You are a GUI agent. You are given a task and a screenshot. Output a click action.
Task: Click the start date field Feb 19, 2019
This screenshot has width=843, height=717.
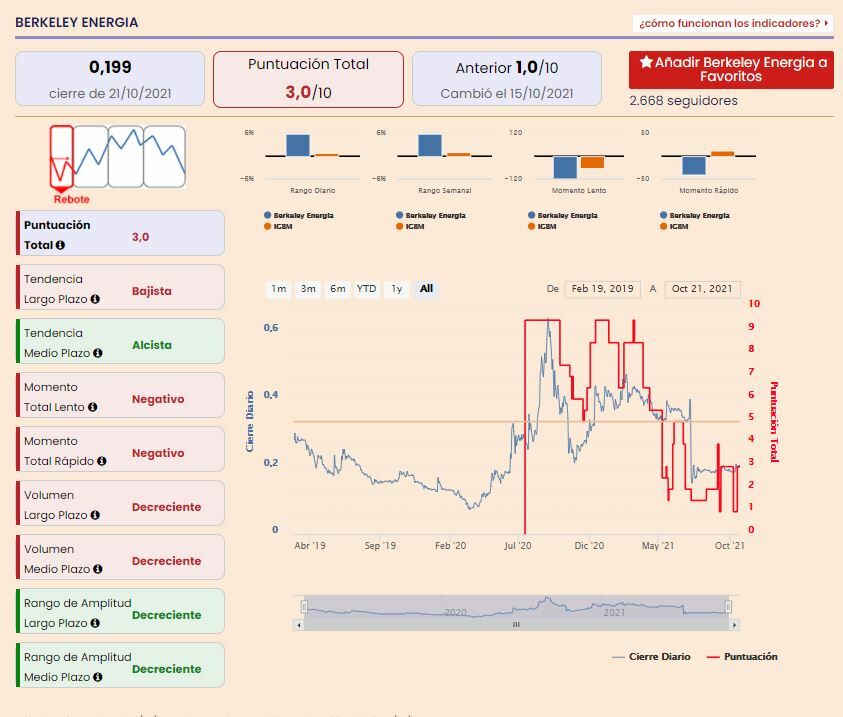point(603,289)
